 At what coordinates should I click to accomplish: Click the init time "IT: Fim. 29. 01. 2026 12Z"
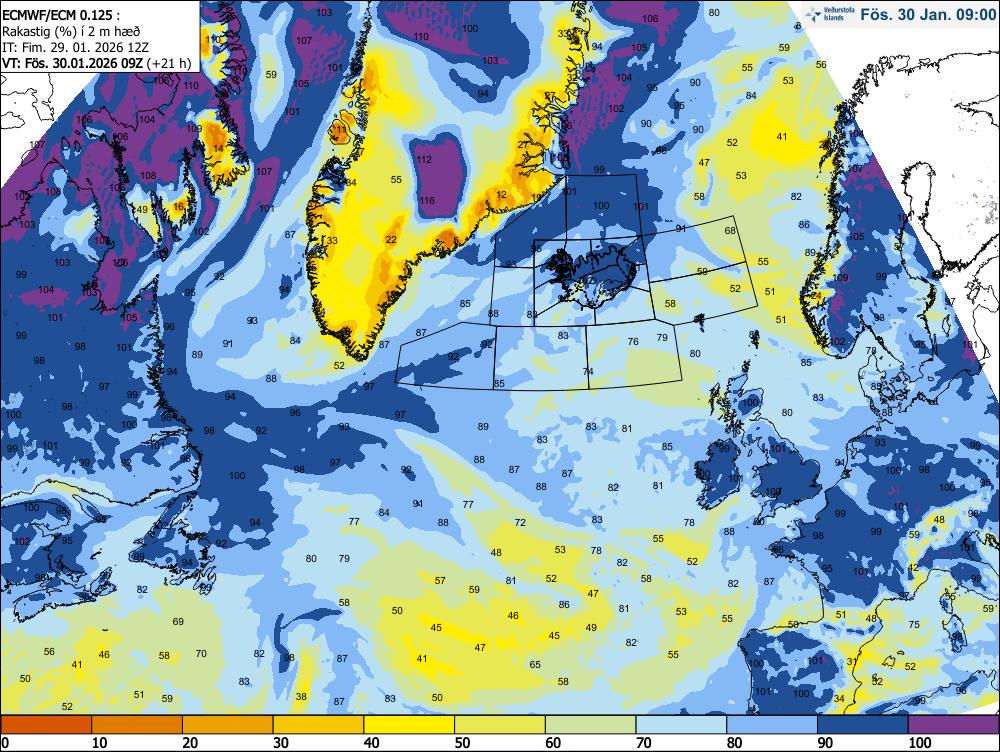pos(77,47)
